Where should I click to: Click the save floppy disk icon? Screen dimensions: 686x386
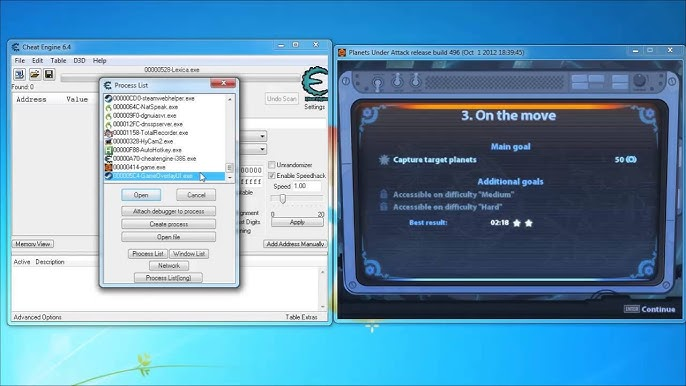tap(49, 74)
